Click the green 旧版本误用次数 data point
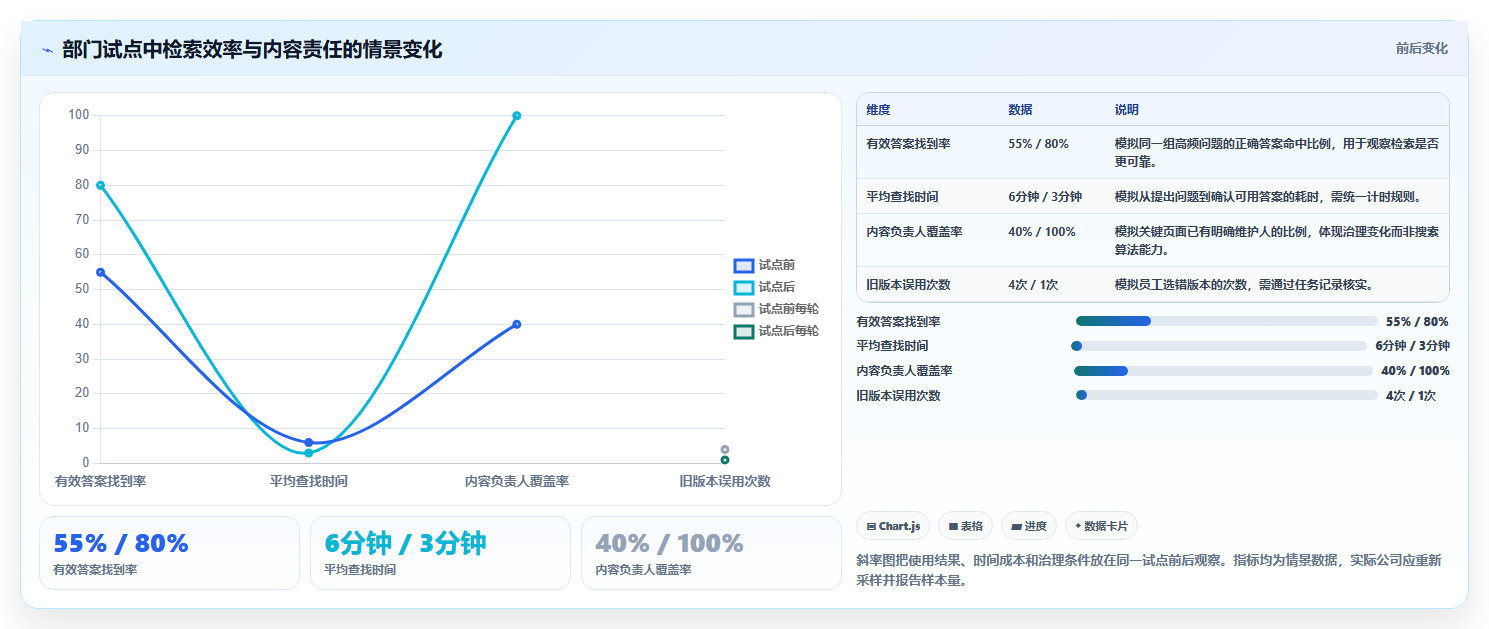1489x629 pixels. [725, 460]
